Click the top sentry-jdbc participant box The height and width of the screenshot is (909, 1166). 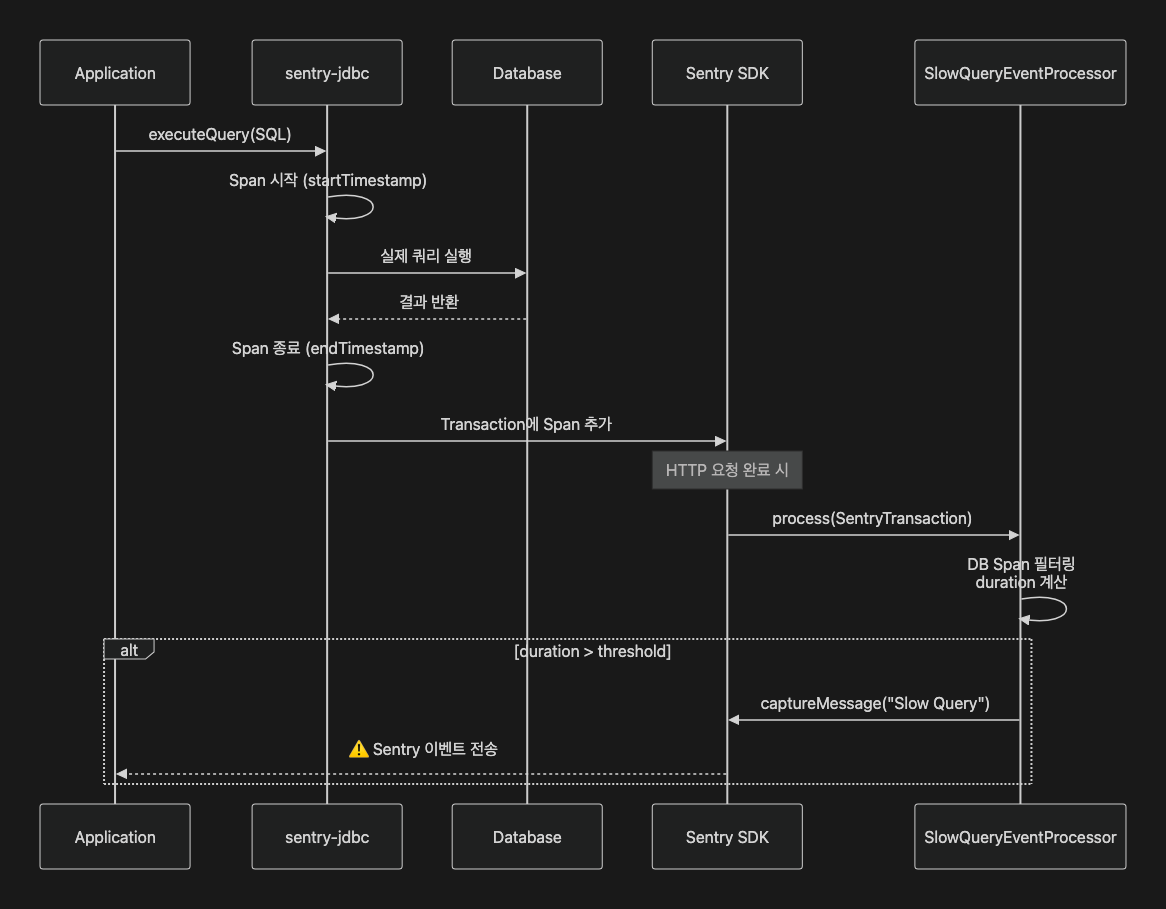[x=327, y=73]
